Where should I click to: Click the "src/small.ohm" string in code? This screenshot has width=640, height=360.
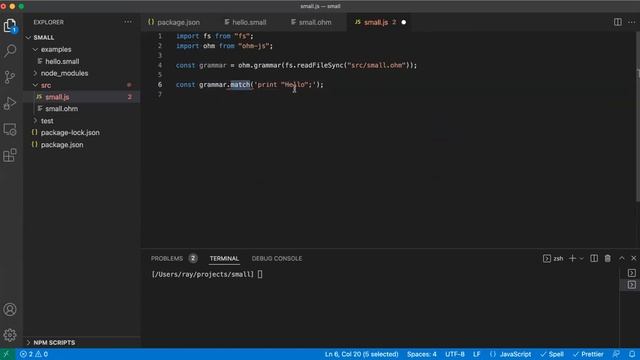pyautogui.click(x=378, y=65)
